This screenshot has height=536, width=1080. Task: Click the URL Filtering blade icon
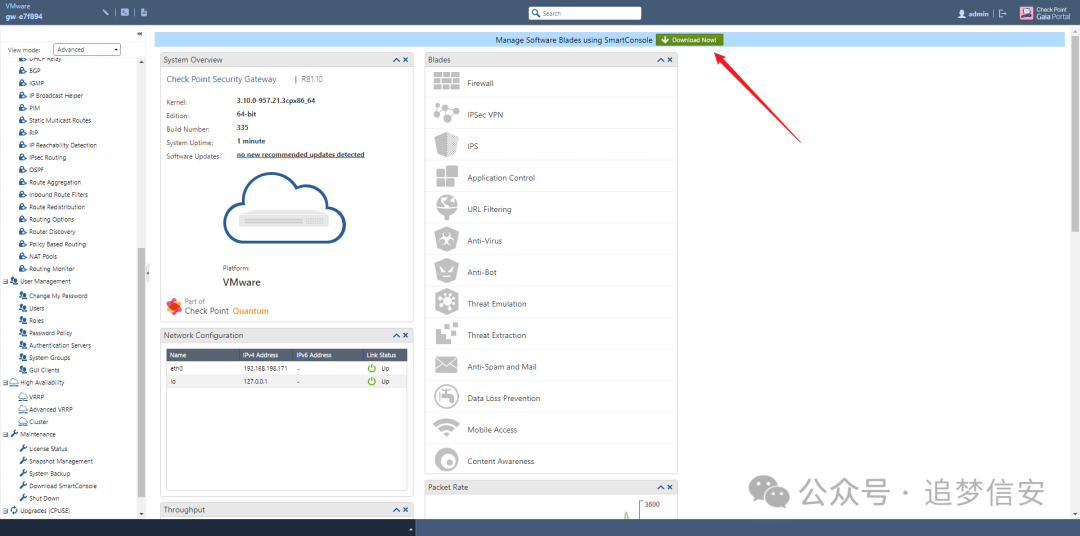point(446,208)
